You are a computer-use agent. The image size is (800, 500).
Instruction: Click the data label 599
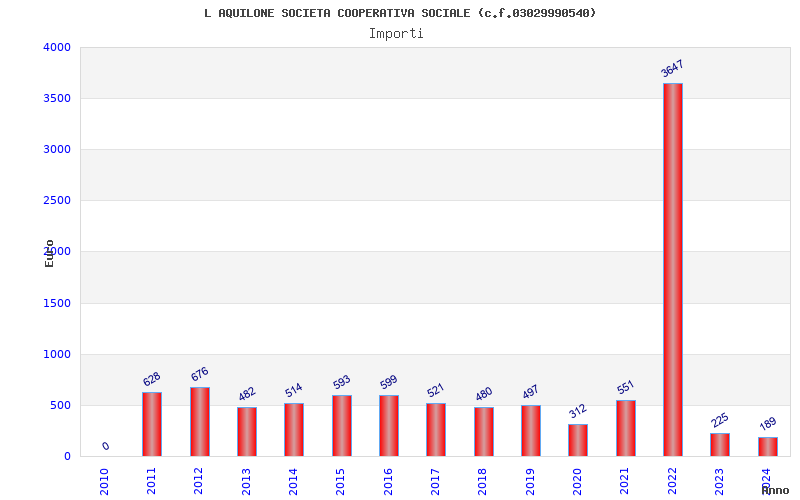click(389, 382)
